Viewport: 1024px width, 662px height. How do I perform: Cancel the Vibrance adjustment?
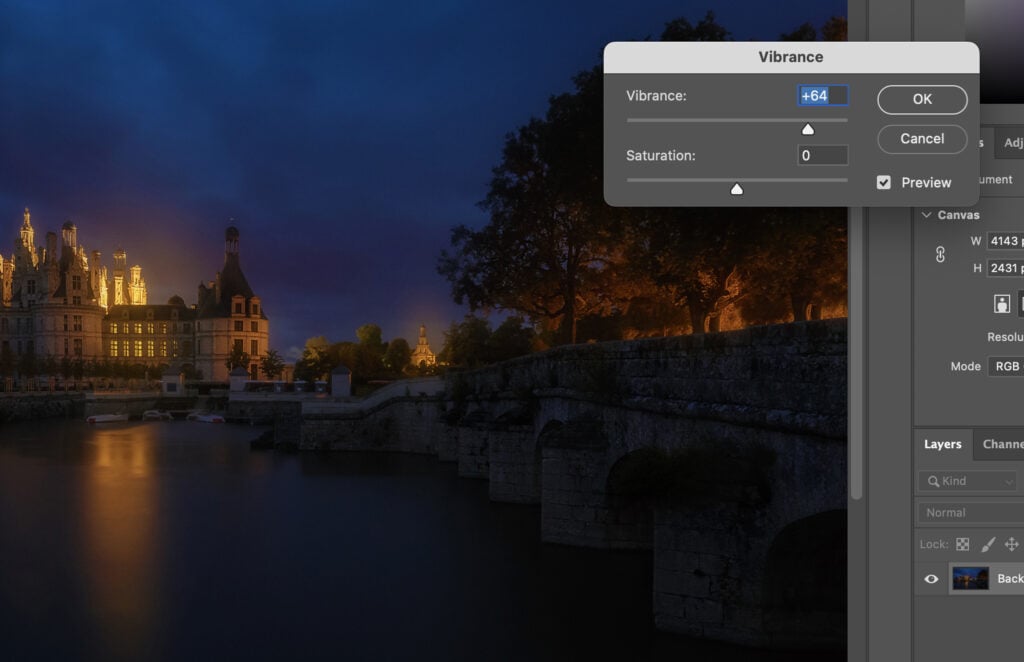921,139
